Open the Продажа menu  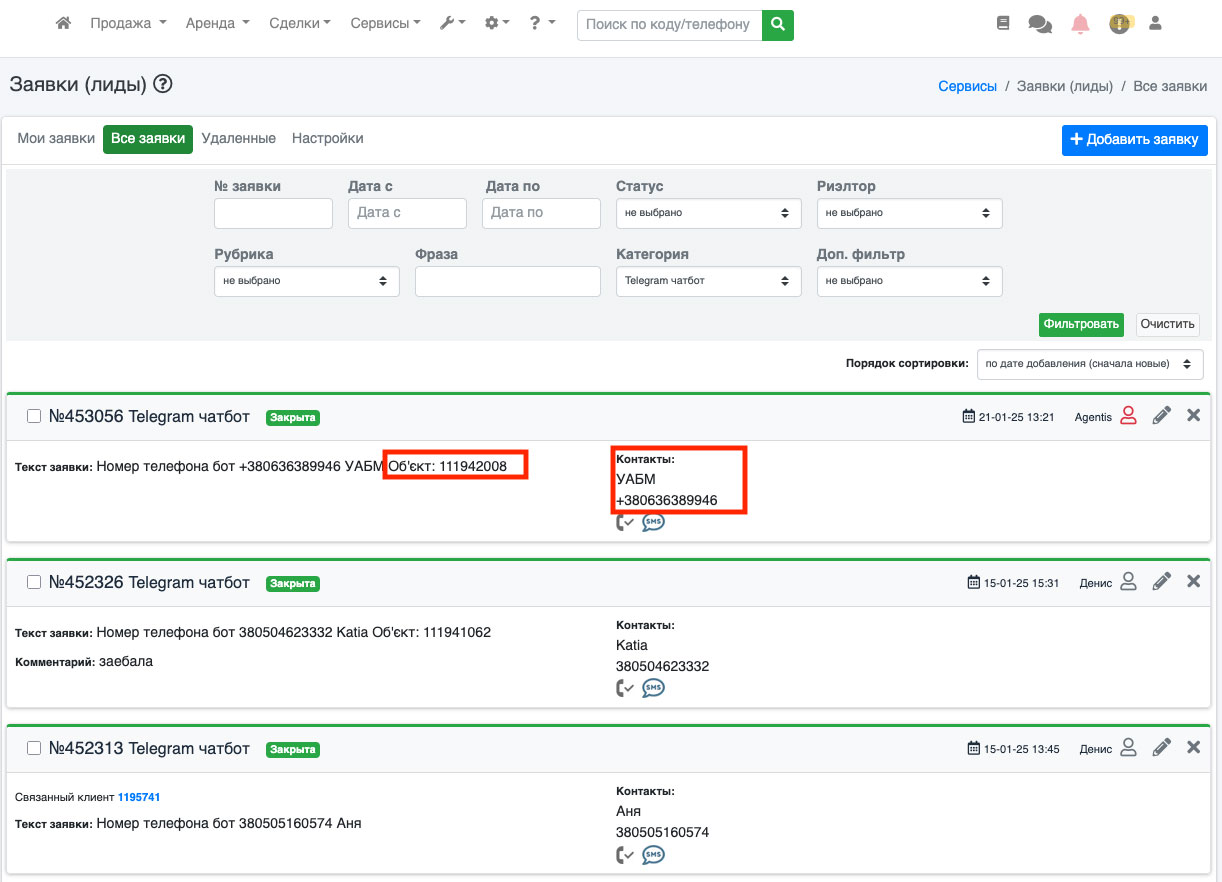[128, 24]
